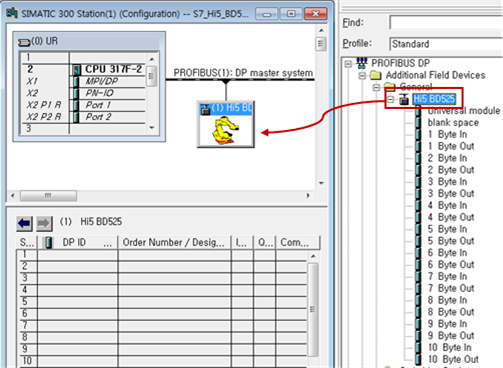Click the slot table vertical scrollbar thumb

313,310
